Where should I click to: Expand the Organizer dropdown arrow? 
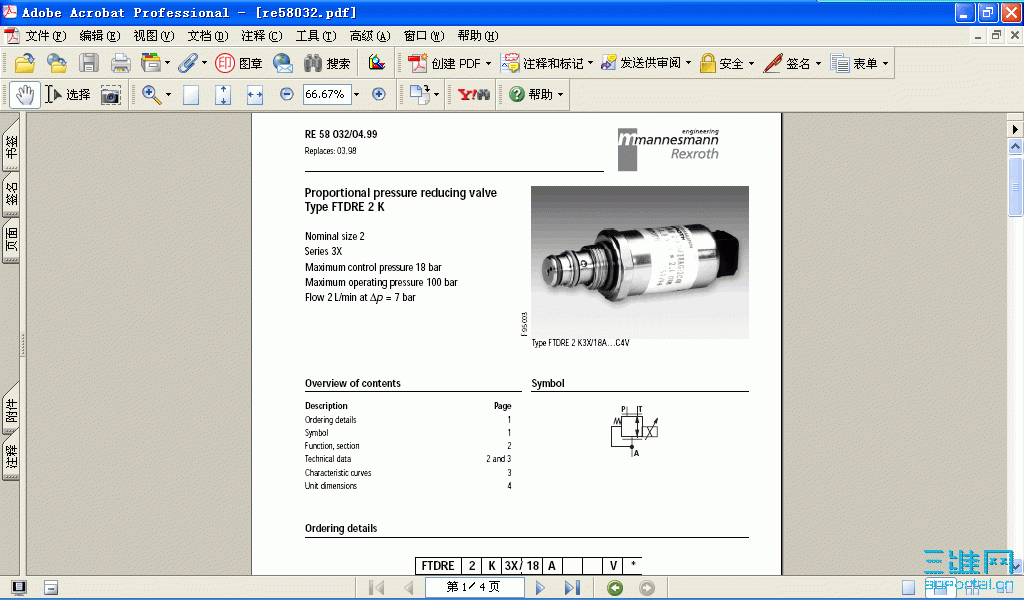coord(168,63)
